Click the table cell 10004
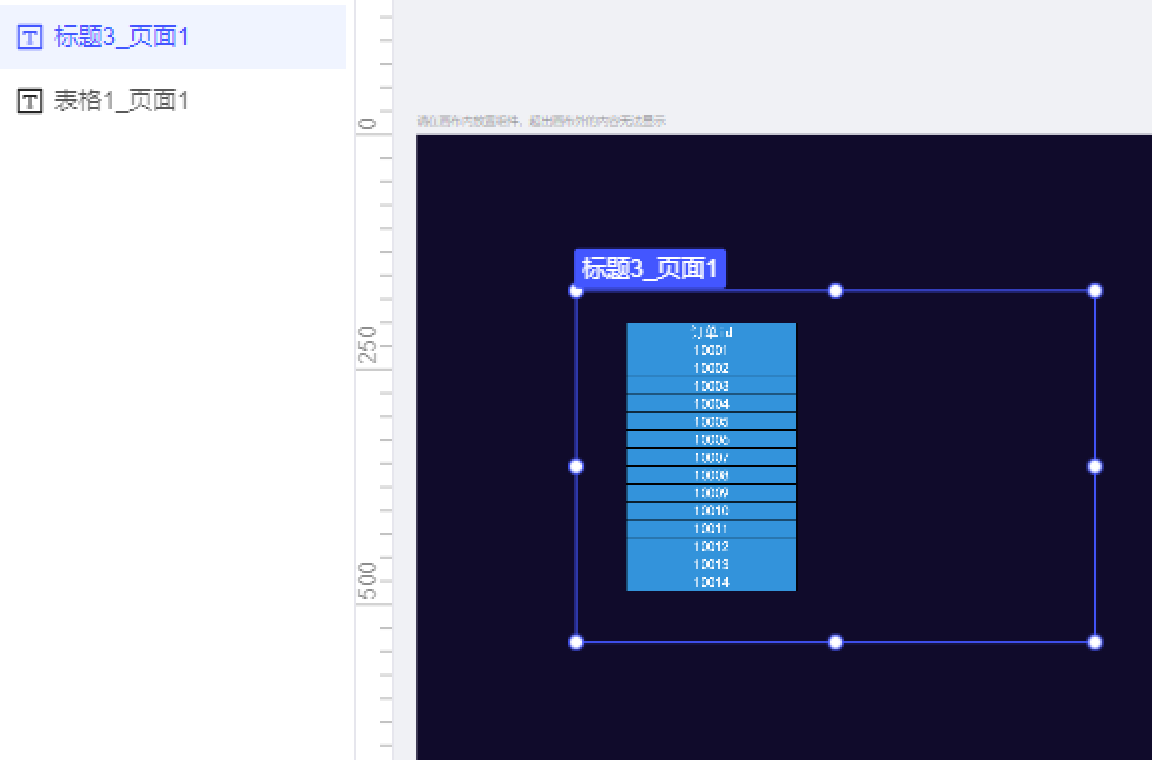Image resolution: width=1152 pixels, height=760 pixels. click(x=711, y=404)
